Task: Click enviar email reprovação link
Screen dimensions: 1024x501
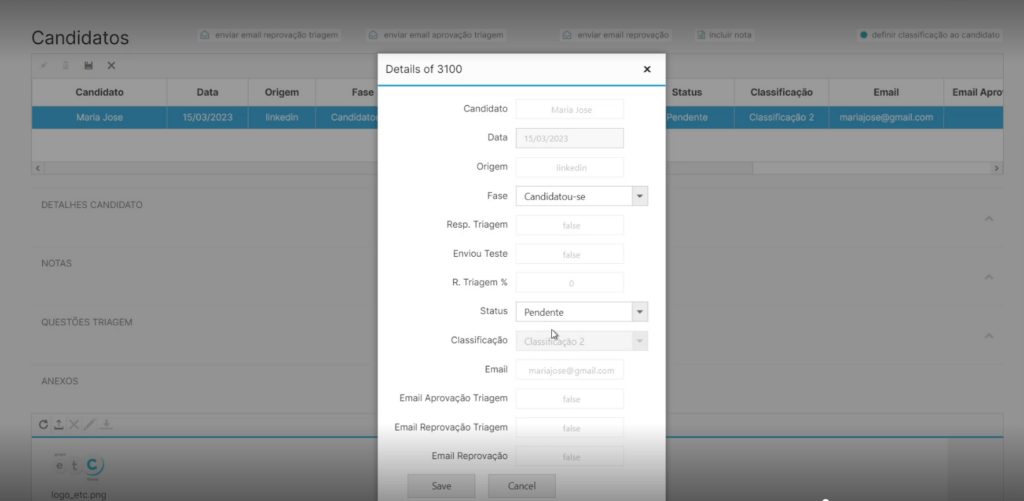Action: [x=623, y=35]
